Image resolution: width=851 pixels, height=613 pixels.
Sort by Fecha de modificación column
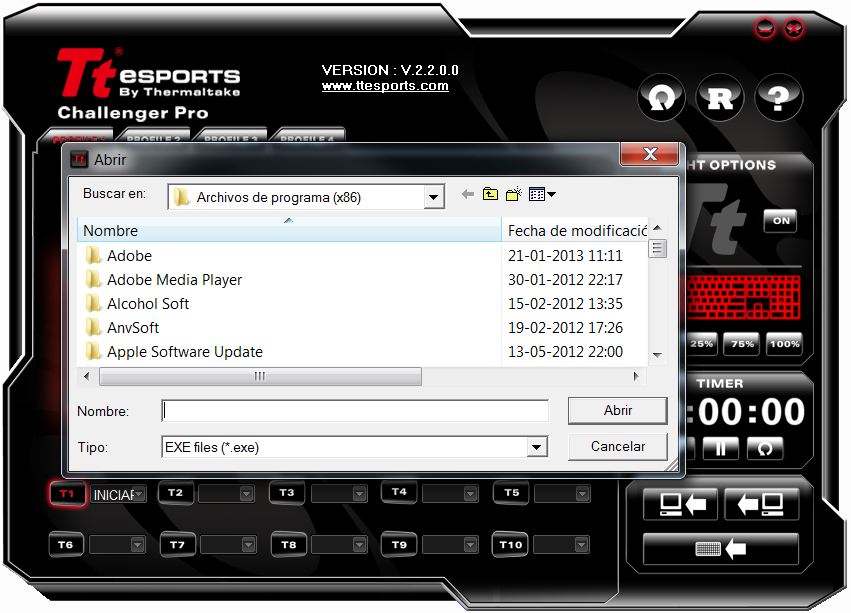[575, 230]
